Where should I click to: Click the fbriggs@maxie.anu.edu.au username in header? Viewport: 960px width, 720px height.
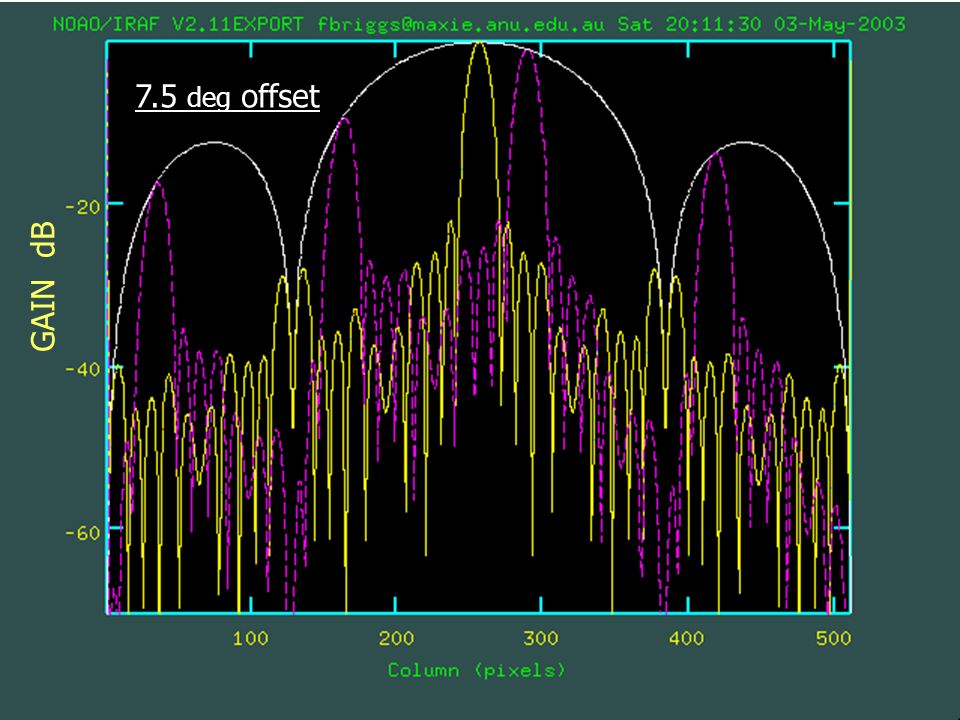460,24
